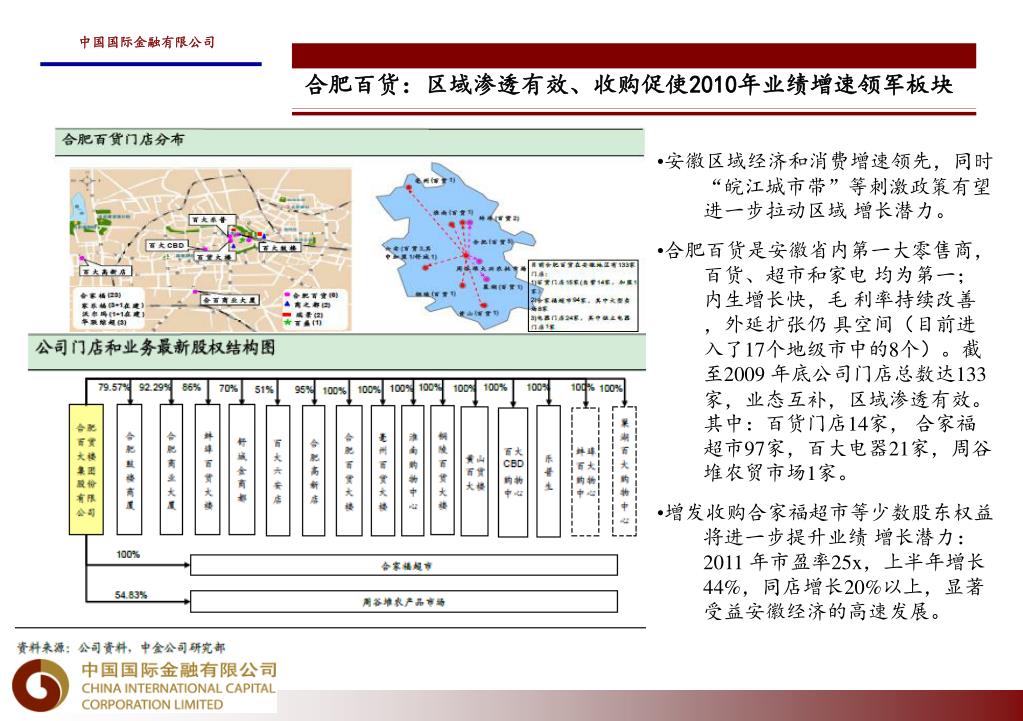Click the wide 合家福超市 box
The image size is (1023, 721).
click(404, 565)
